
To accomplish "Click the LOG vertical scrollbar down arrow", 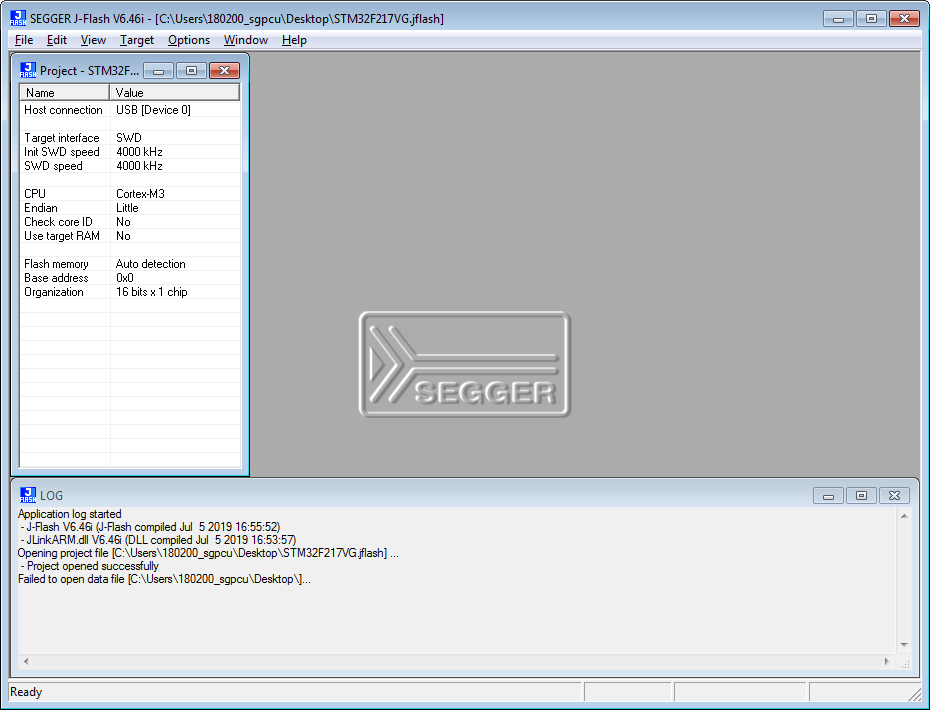I will click(x=904, y=645).
